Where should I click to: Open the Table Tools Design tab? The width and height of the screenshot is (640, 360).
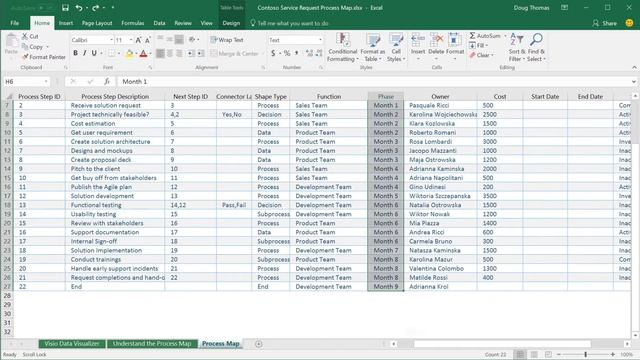click(231, 23)
